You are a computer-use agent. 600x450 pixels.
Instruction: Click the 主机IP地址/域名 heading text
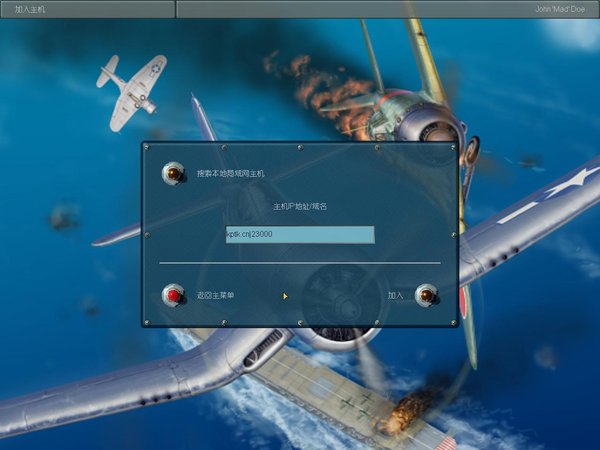[x=300, y=207]
